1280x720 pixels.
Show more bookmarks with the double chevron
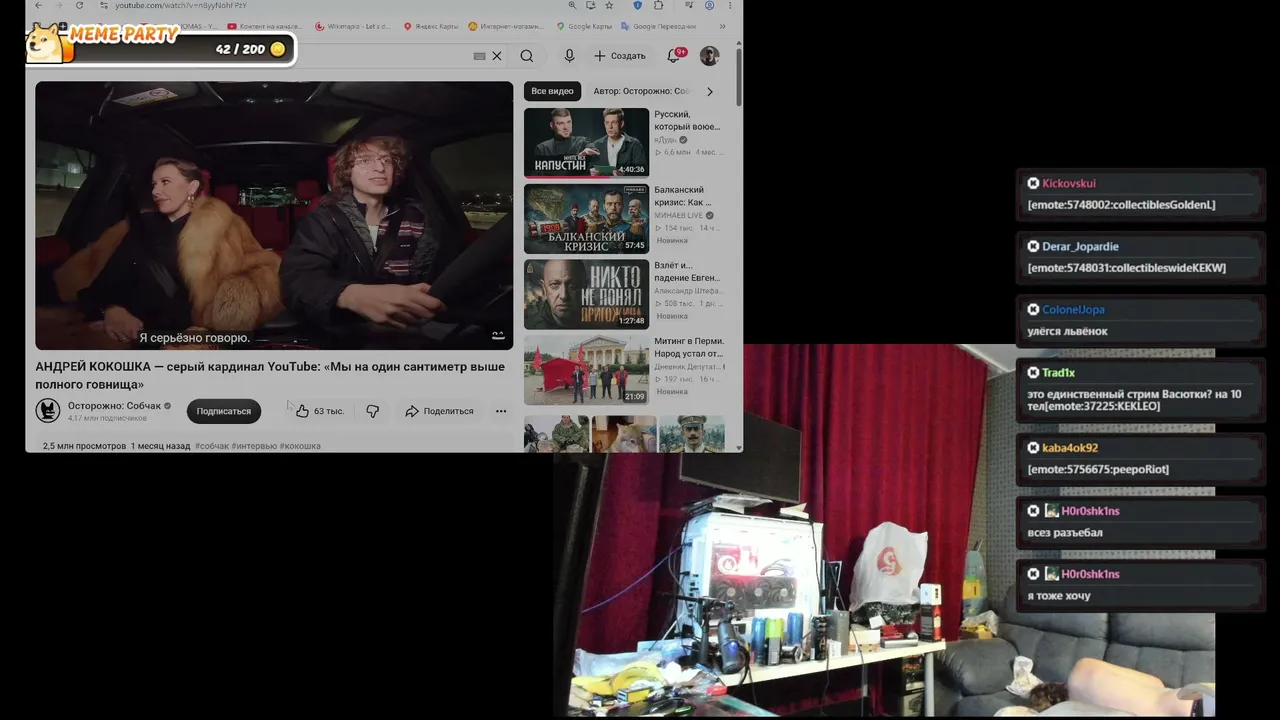[722, 26]
